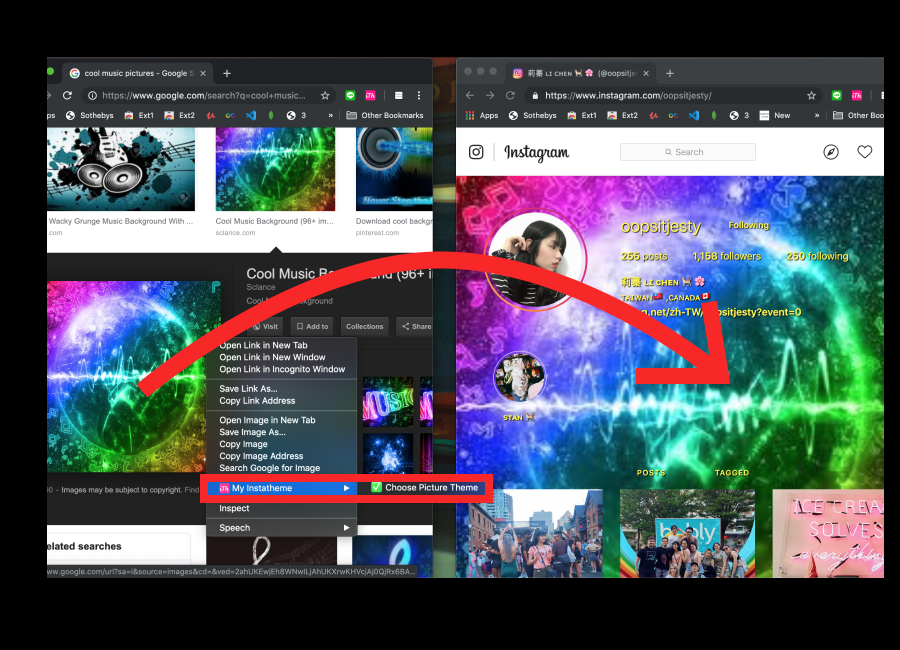Expand Speech submenu
The width and height of the screenshot is (900, 650).
281,528
